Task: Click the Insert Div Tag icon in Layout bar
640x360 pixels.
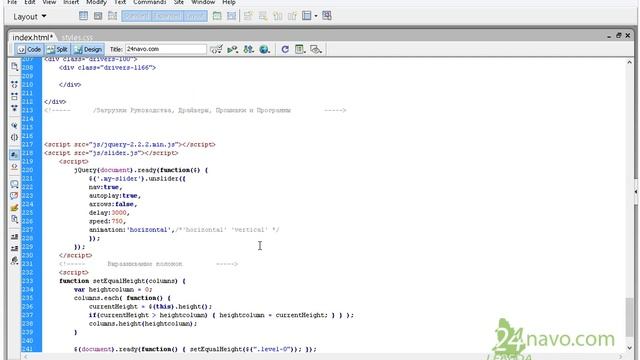Action: pyautogui.click(x=83, y=16)
